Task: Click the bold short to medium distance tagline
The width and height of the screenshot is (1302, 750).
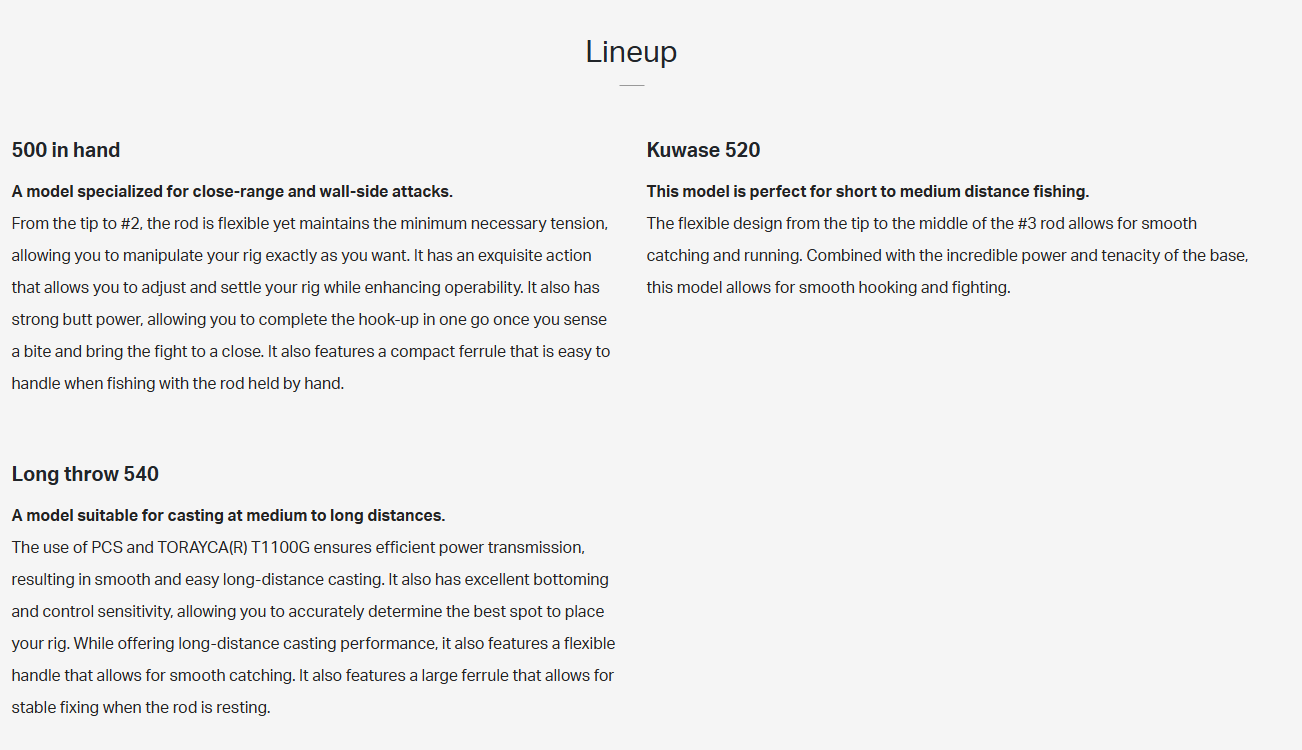Action: pos(867,191)
